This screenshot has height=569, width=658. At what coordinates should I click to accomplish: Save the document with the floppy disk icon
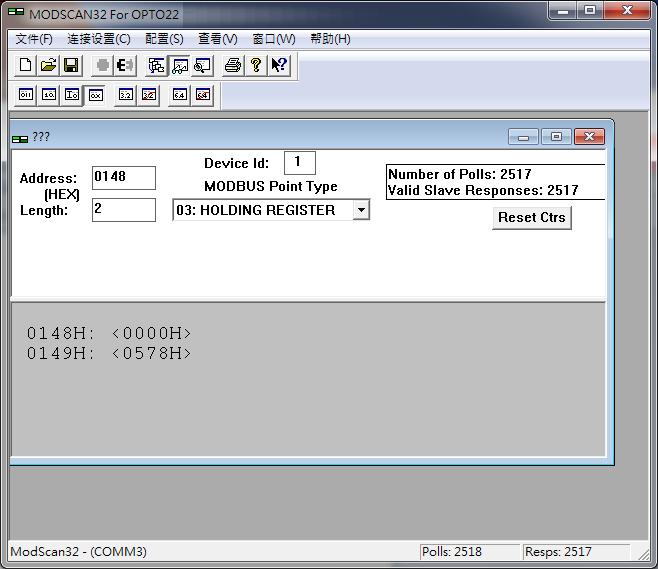pyautogui.click(x=71, y=65)
